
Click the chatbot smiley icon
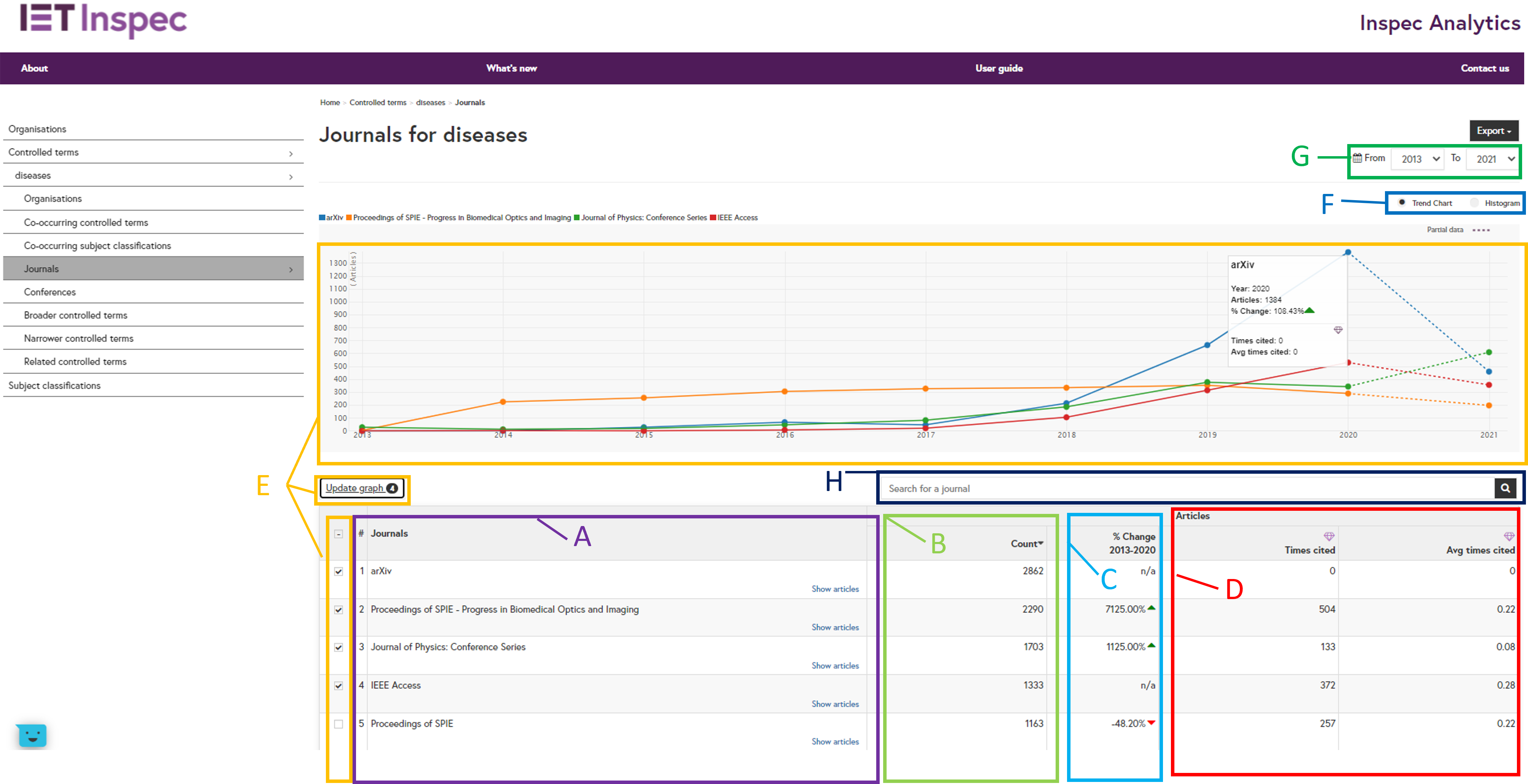32,736
